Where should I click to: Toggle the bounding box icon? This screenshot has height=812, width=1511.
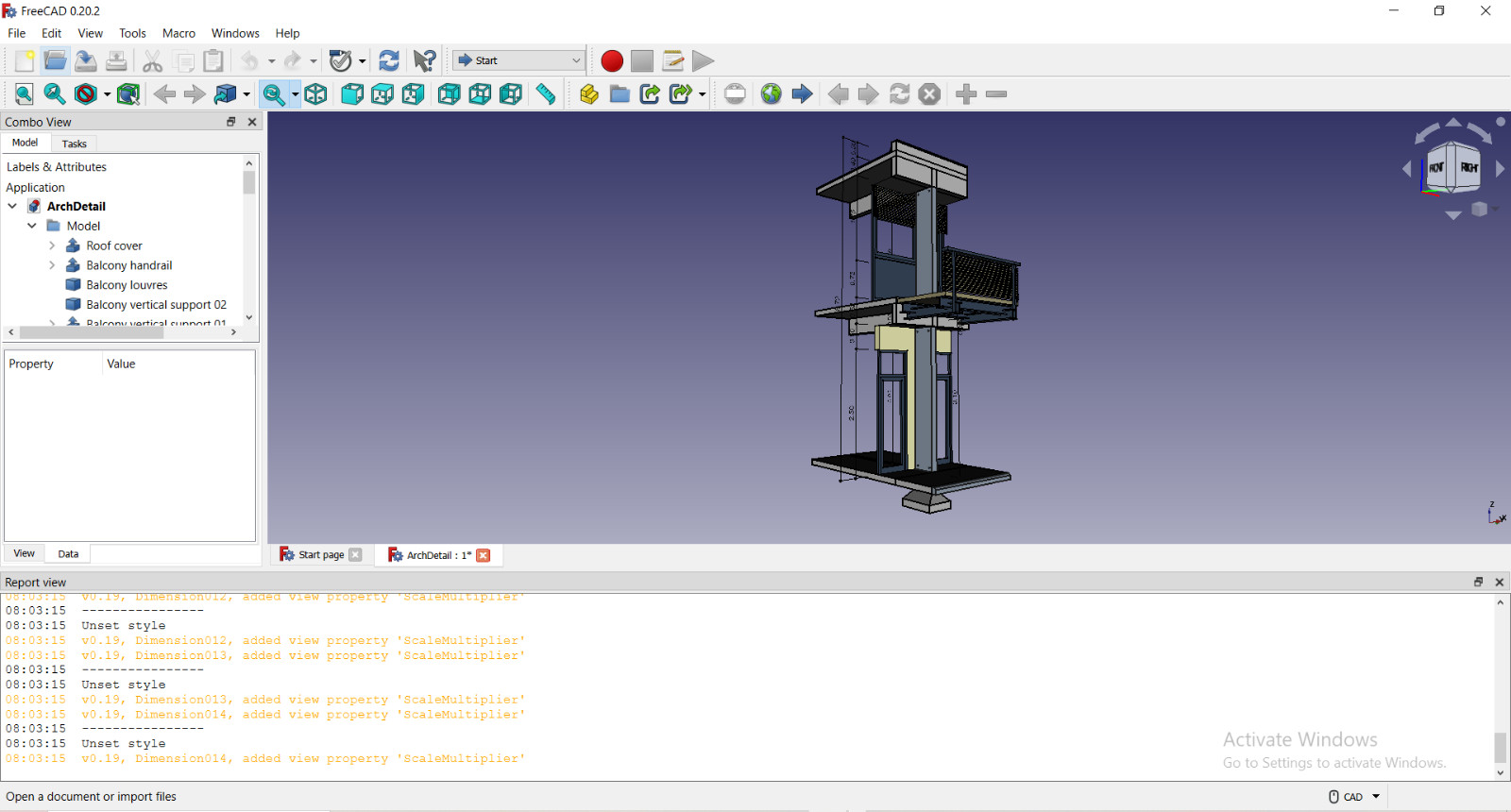128,93
